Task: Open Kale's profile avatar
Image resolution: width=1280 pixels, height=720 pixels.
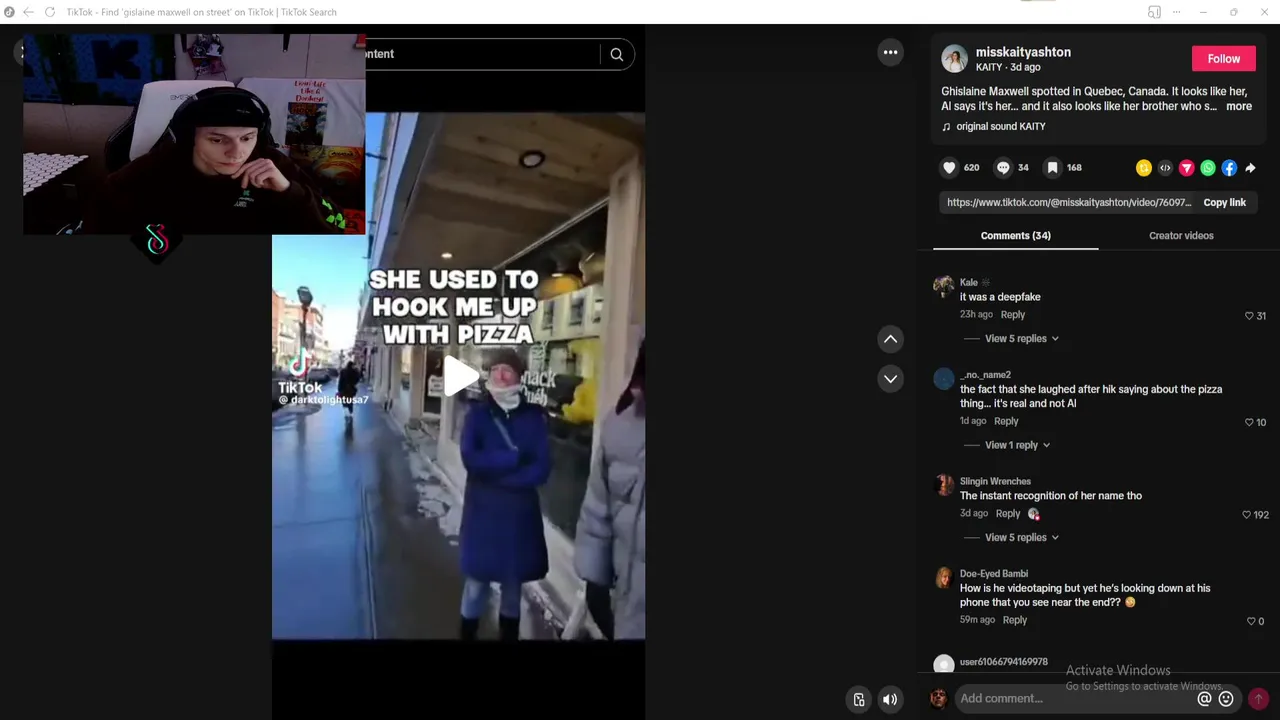Action: coord(943,287)
